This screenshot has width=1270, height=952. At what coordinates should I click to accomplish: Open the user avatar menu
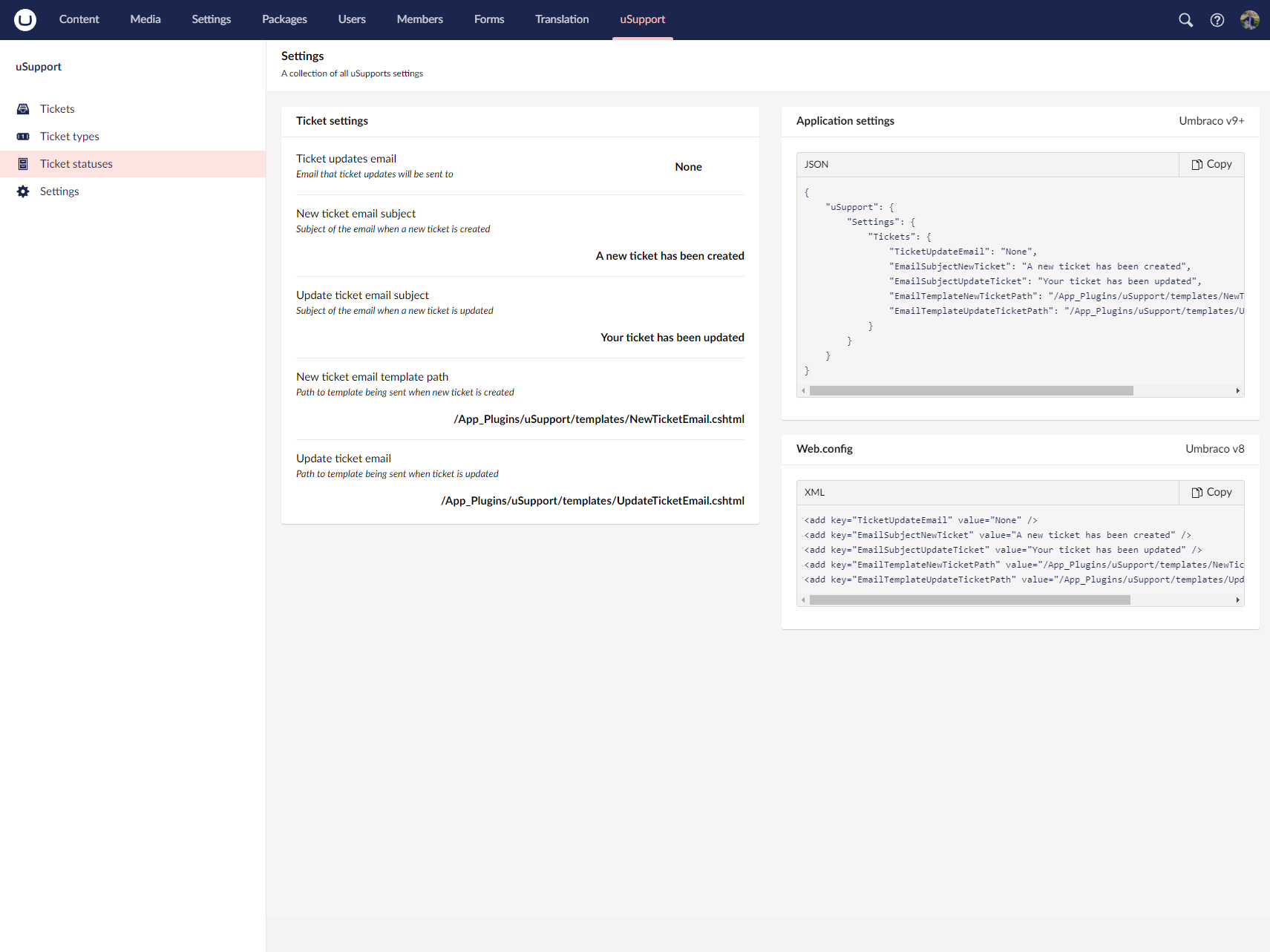pyautogui.click(x=1250, y=20)
